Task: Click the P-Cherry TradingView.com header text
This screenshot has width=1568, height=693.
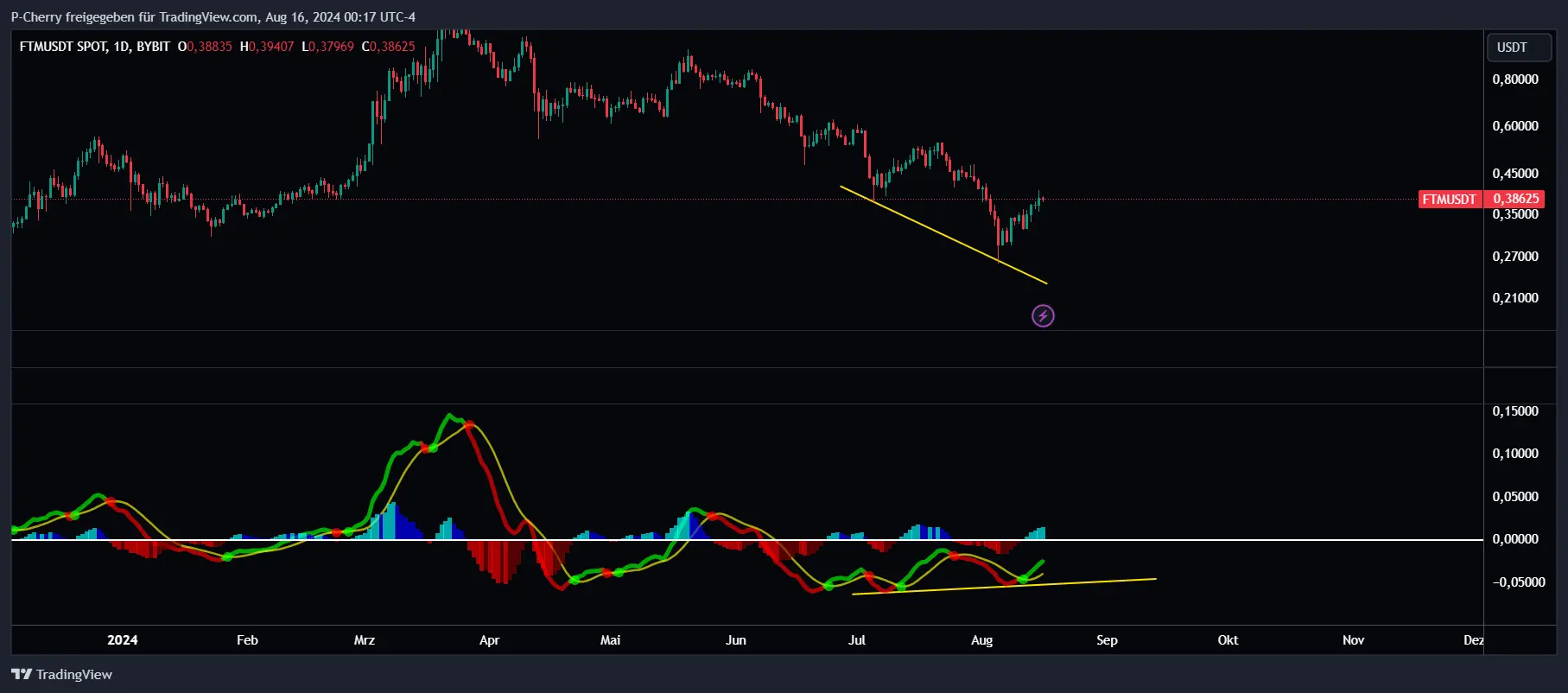Action: (x=213, y=16)
